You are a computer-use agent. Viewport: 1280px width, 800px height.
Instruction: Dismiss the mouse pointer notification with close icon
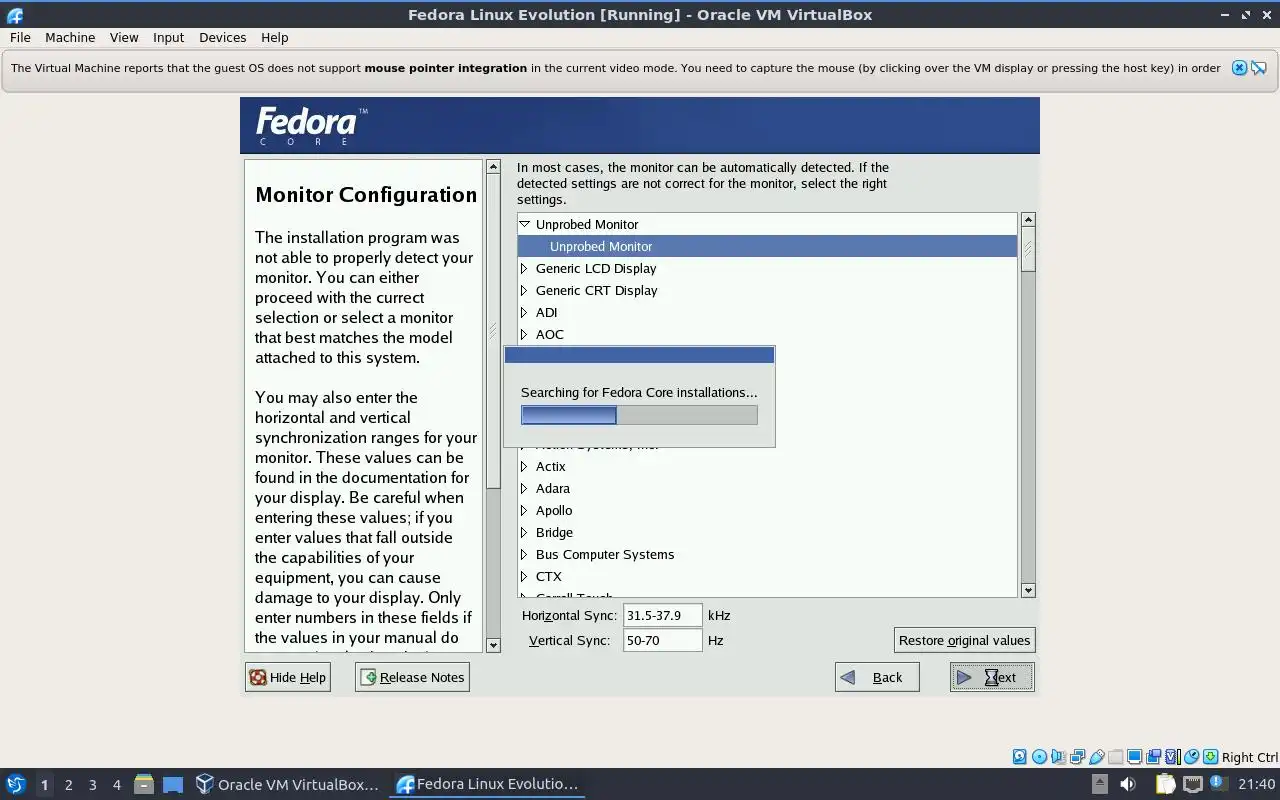(1239, 68)
